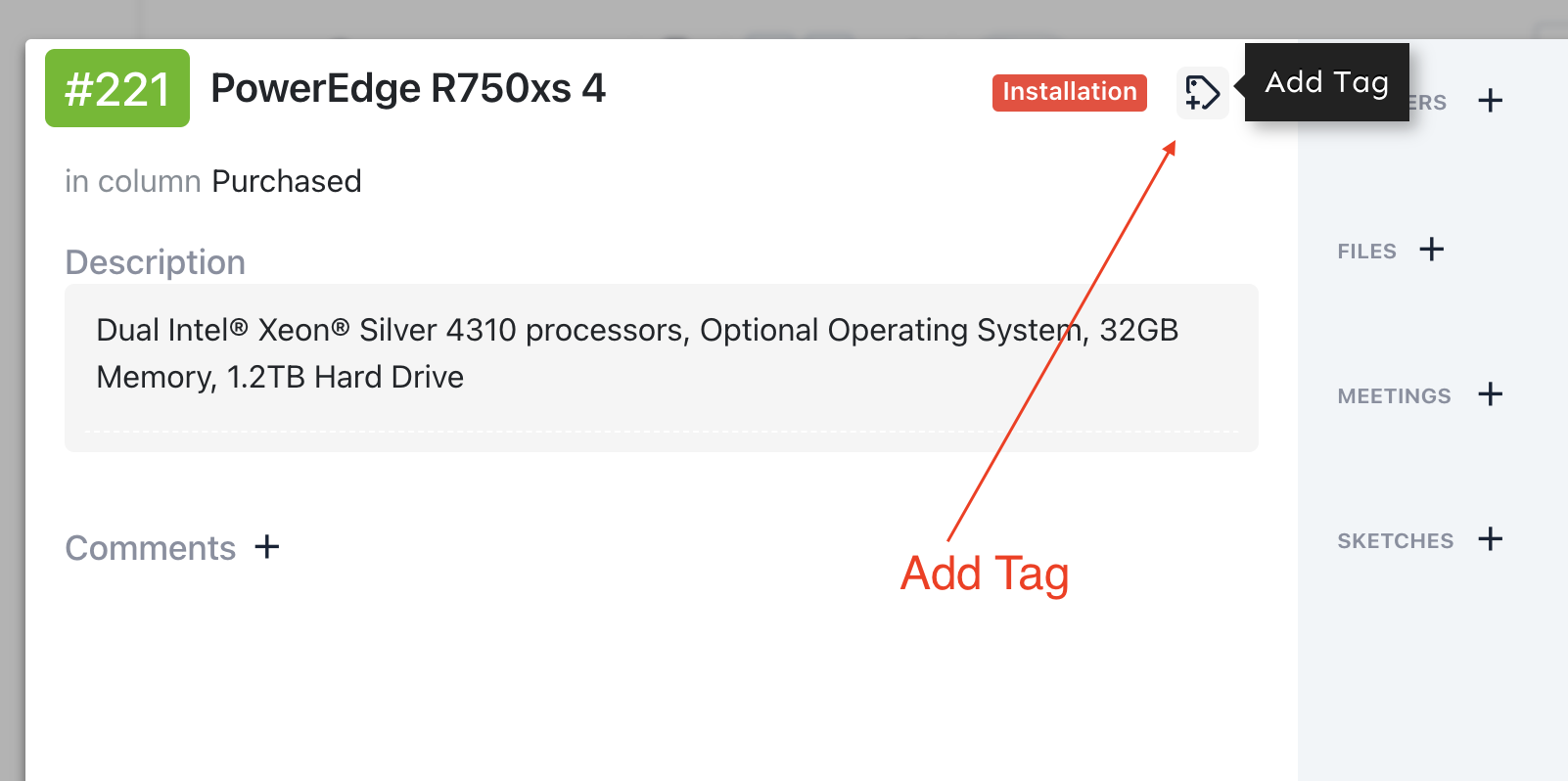The height and width of the screenshot is (781, 1568).
Task: Click the 'in column' label text
Action: 133,182
